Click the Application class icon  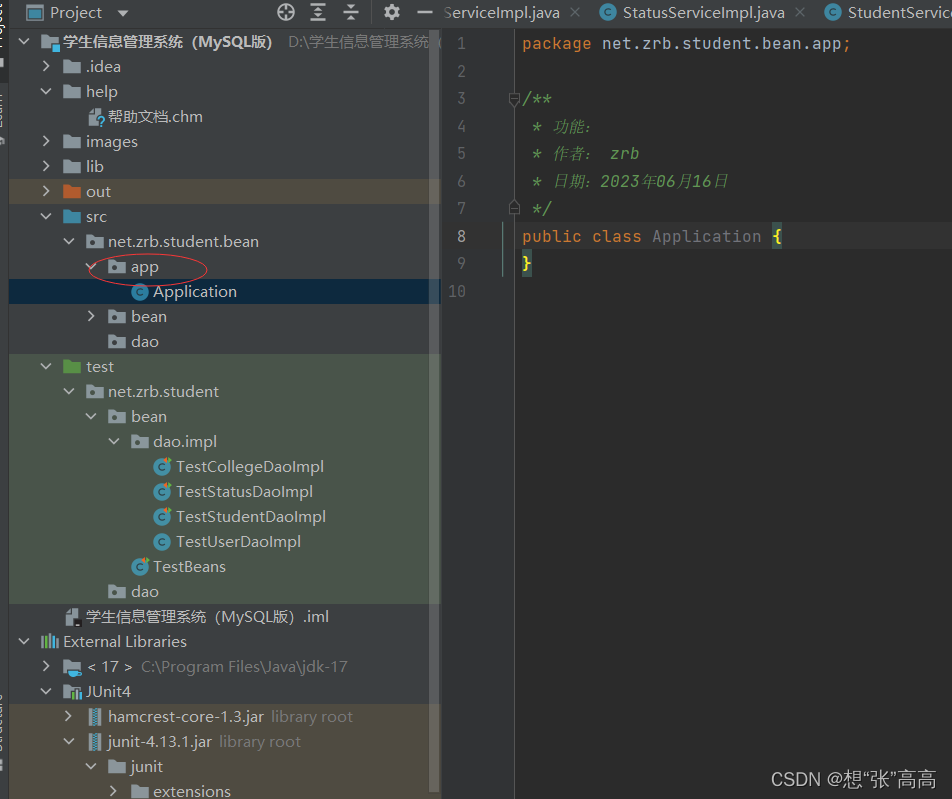pyautogui.click(x=140, y=292)
